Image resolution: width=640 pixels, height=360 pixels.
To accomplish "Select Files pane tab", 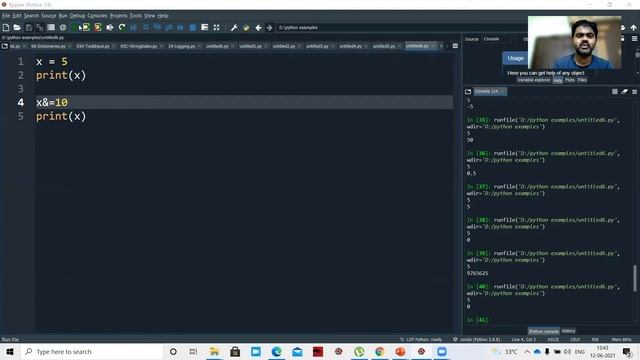I will click(x=582, y=80).
